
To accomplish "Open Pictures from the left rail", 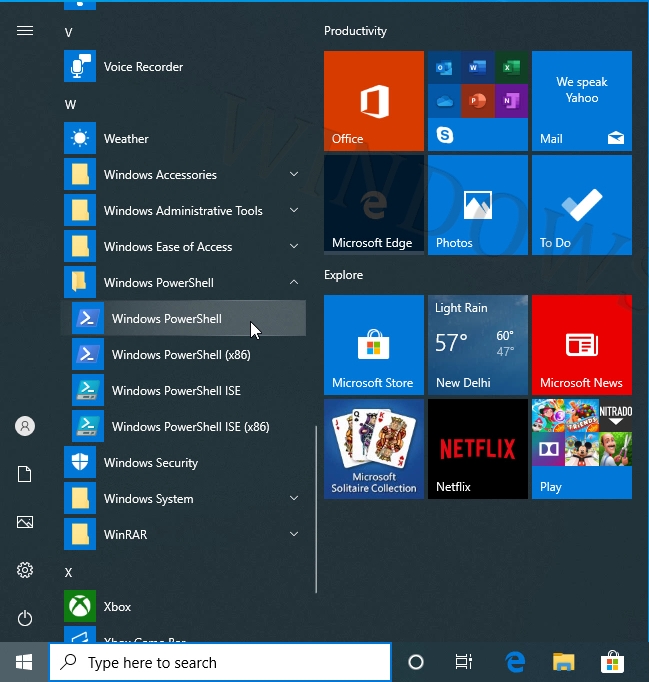I will (25, 522).
